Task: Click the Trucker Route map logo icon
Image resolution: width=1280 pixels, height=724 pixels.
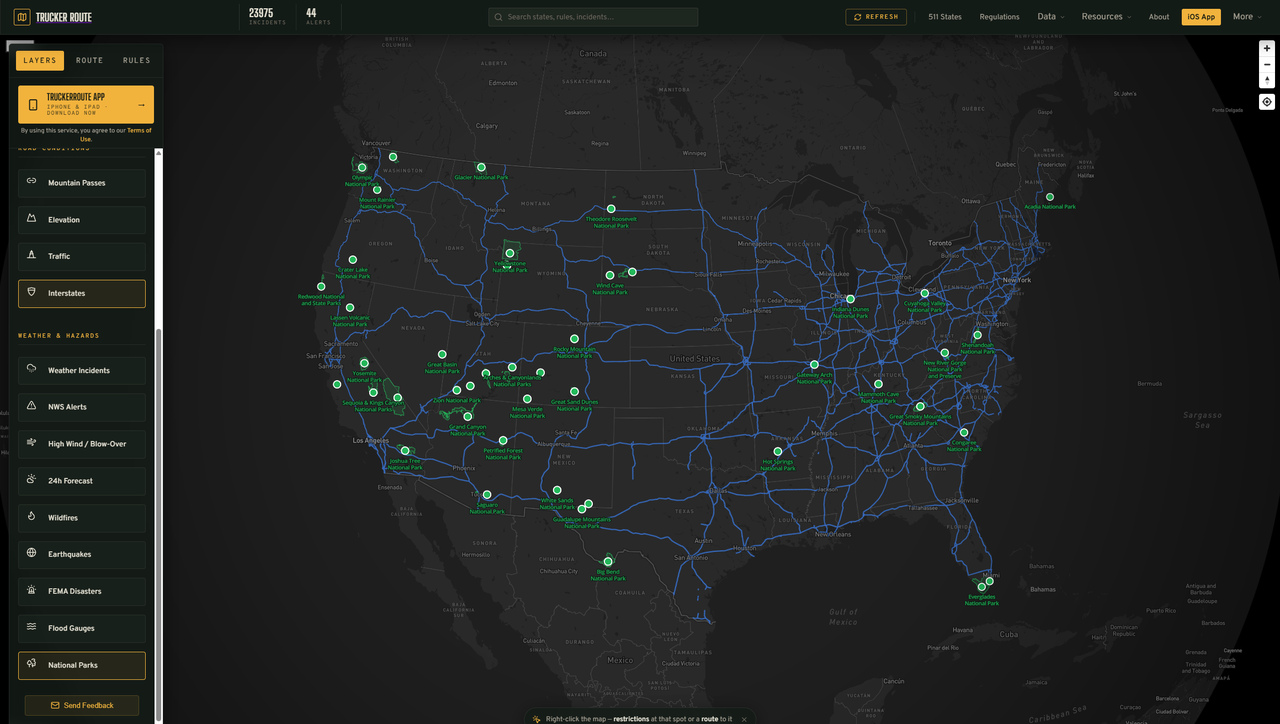Action: click(22, 17)
